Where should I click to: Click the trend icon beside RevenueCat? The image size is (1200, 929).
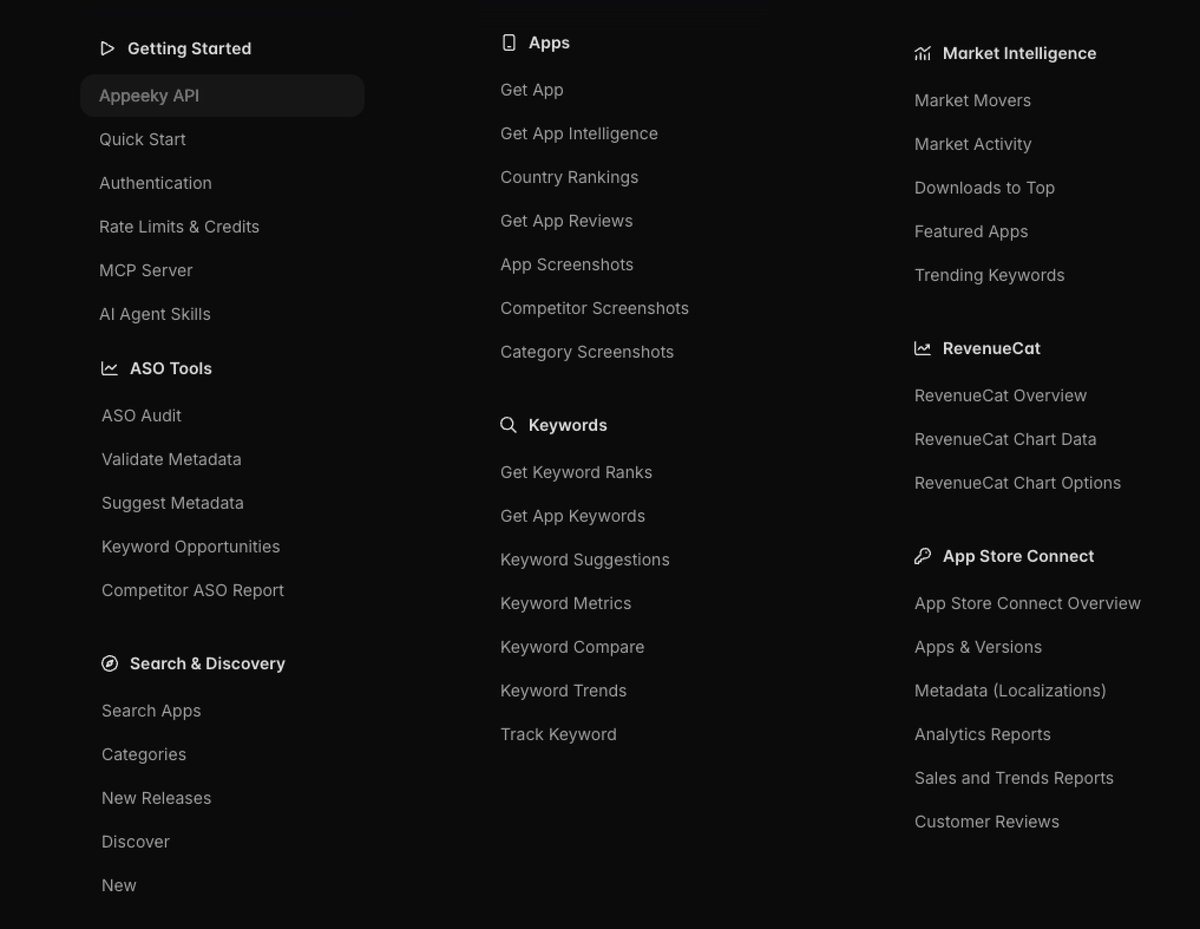point(922,348)
